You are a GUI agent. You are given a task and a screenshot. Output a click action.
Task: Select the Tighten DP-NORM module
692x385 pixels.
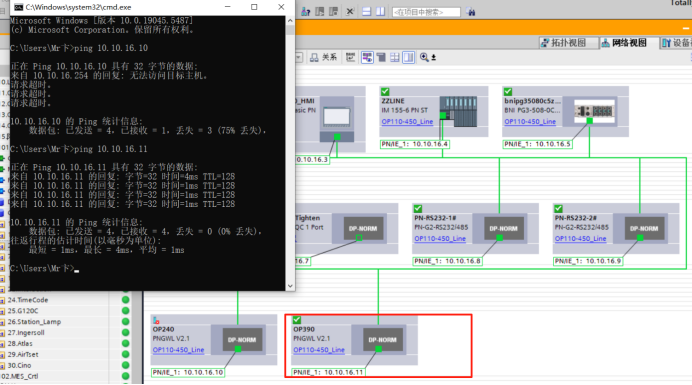click(x=363, y=229)
